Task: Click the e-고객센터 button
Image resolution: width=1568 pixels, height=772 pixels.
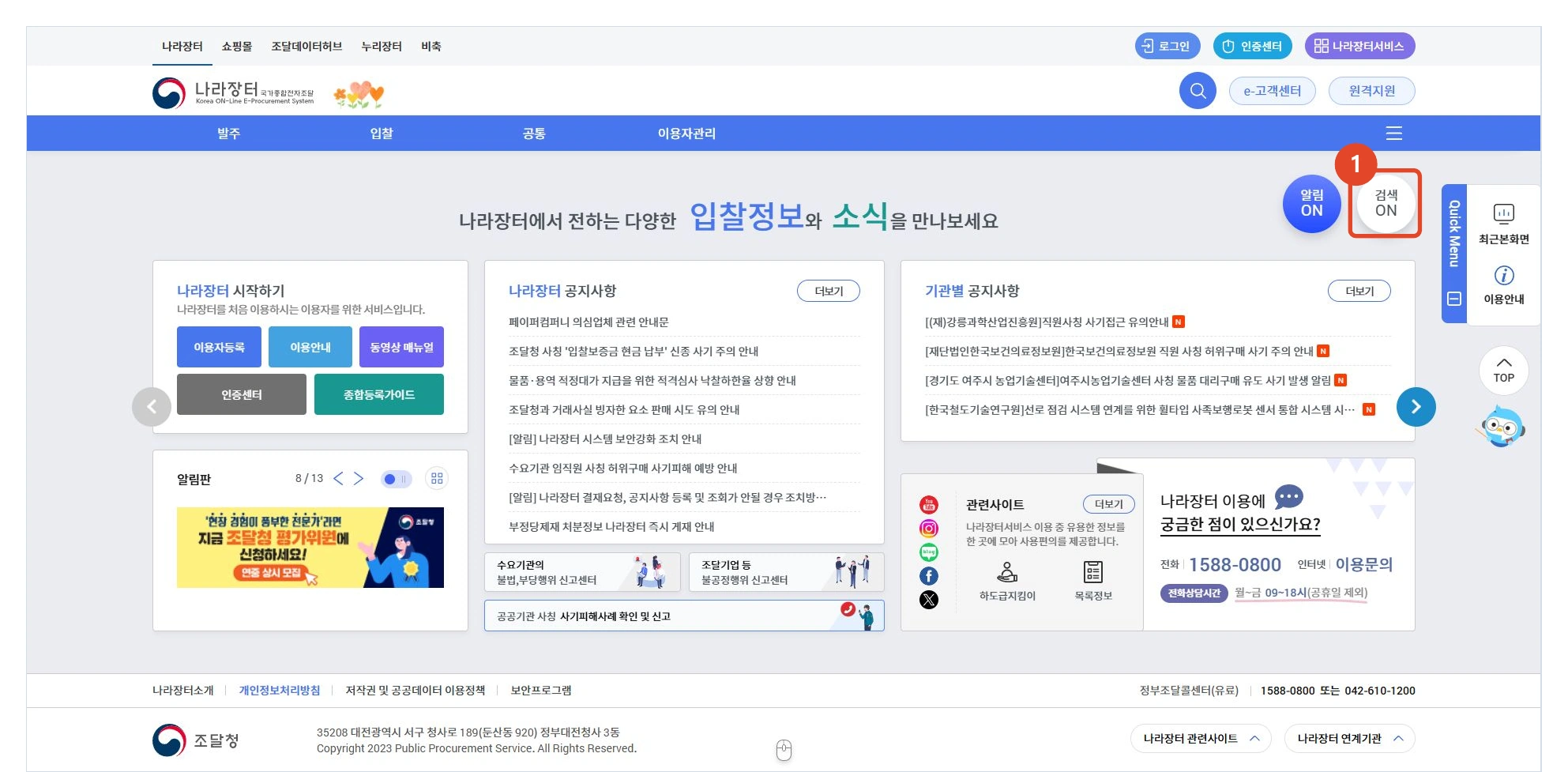Action: point(1273,91)
